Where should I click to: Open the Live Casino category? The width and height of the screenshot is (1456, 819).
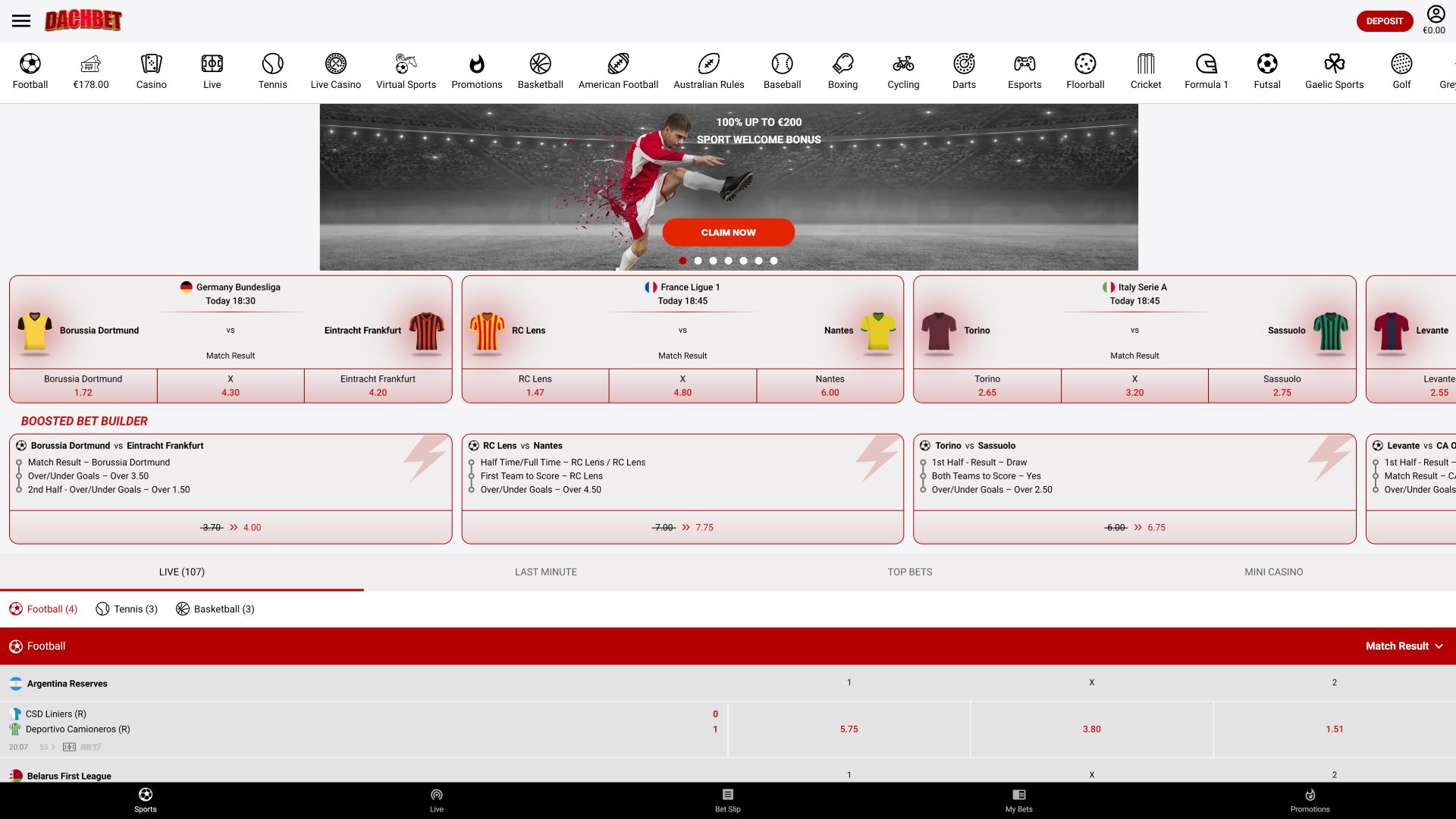click(336, 71)
